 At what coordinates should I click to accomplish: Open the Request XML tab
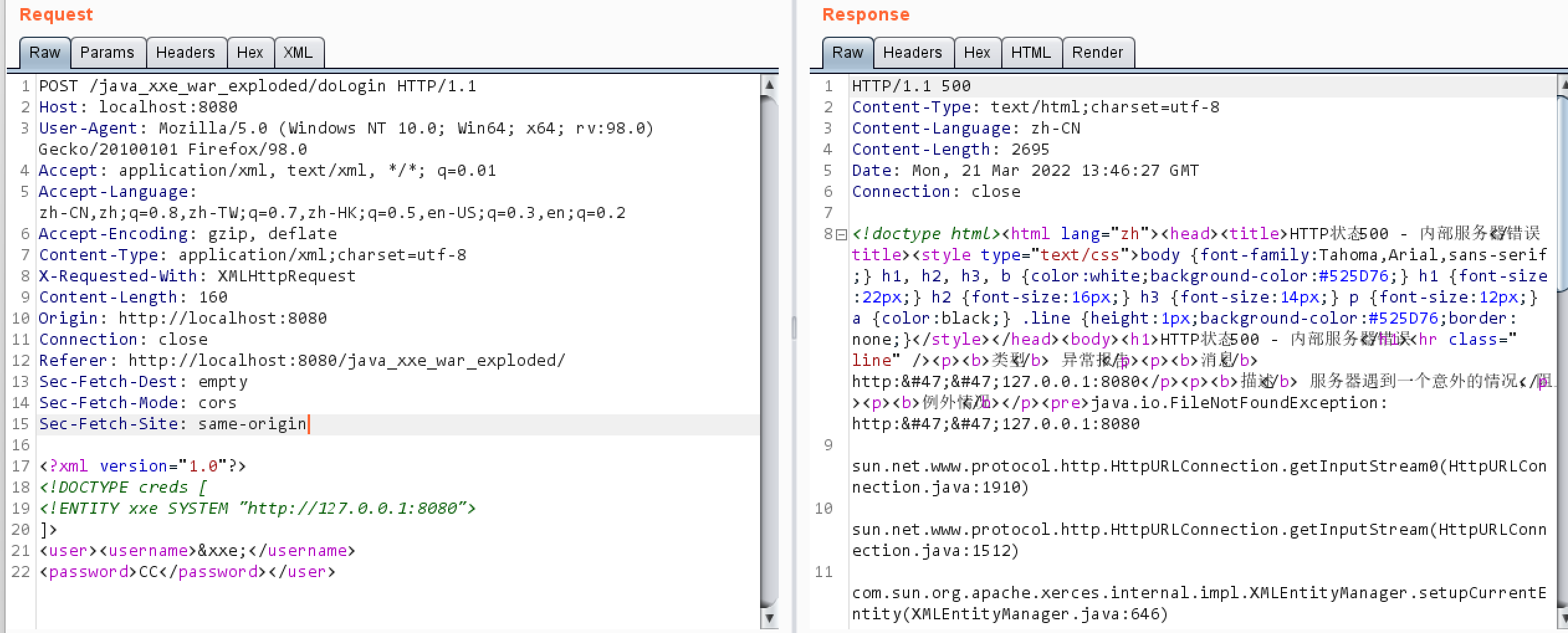point(298,53)
